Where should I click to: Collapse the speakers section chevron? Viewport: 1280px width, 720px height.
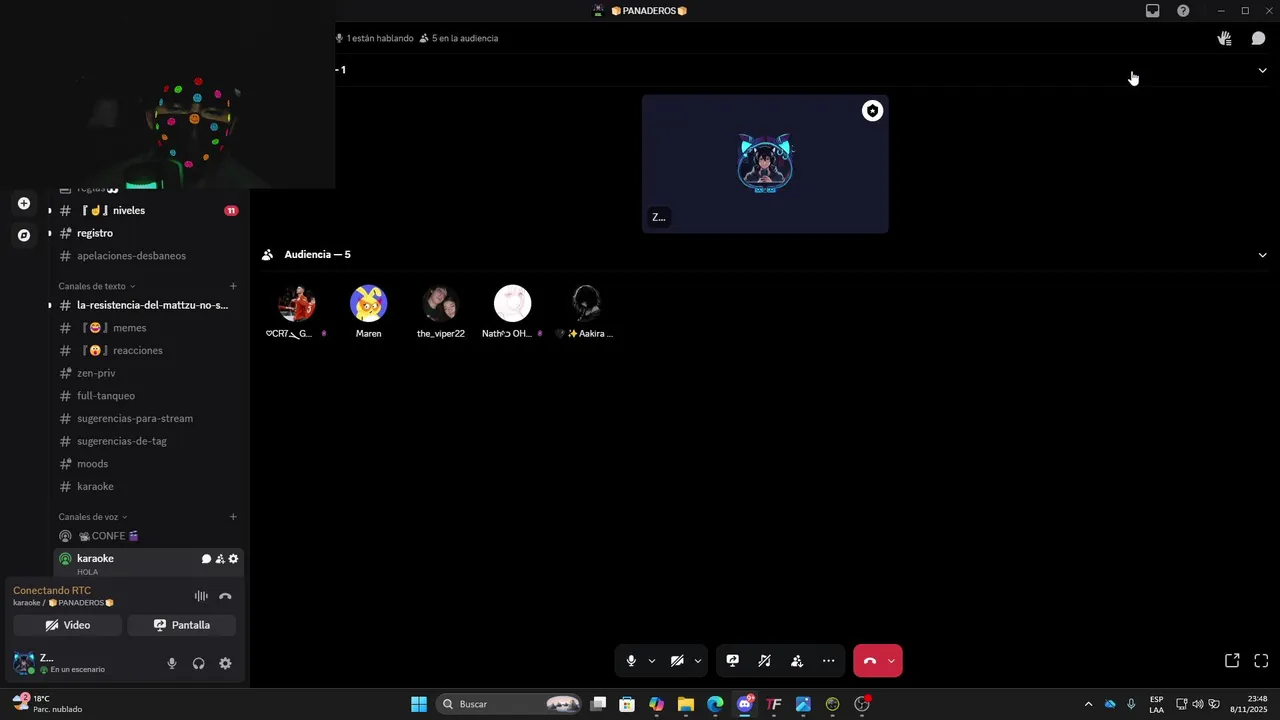(1262, 71)
